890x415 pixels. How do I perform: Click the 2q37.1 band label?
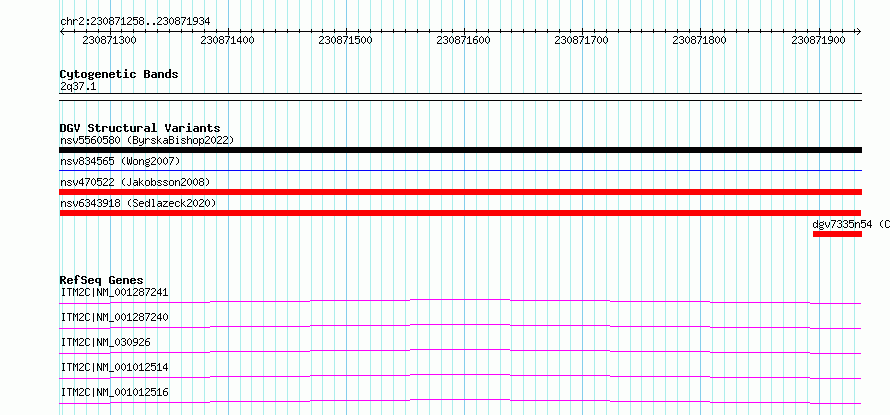pos(78,87)
